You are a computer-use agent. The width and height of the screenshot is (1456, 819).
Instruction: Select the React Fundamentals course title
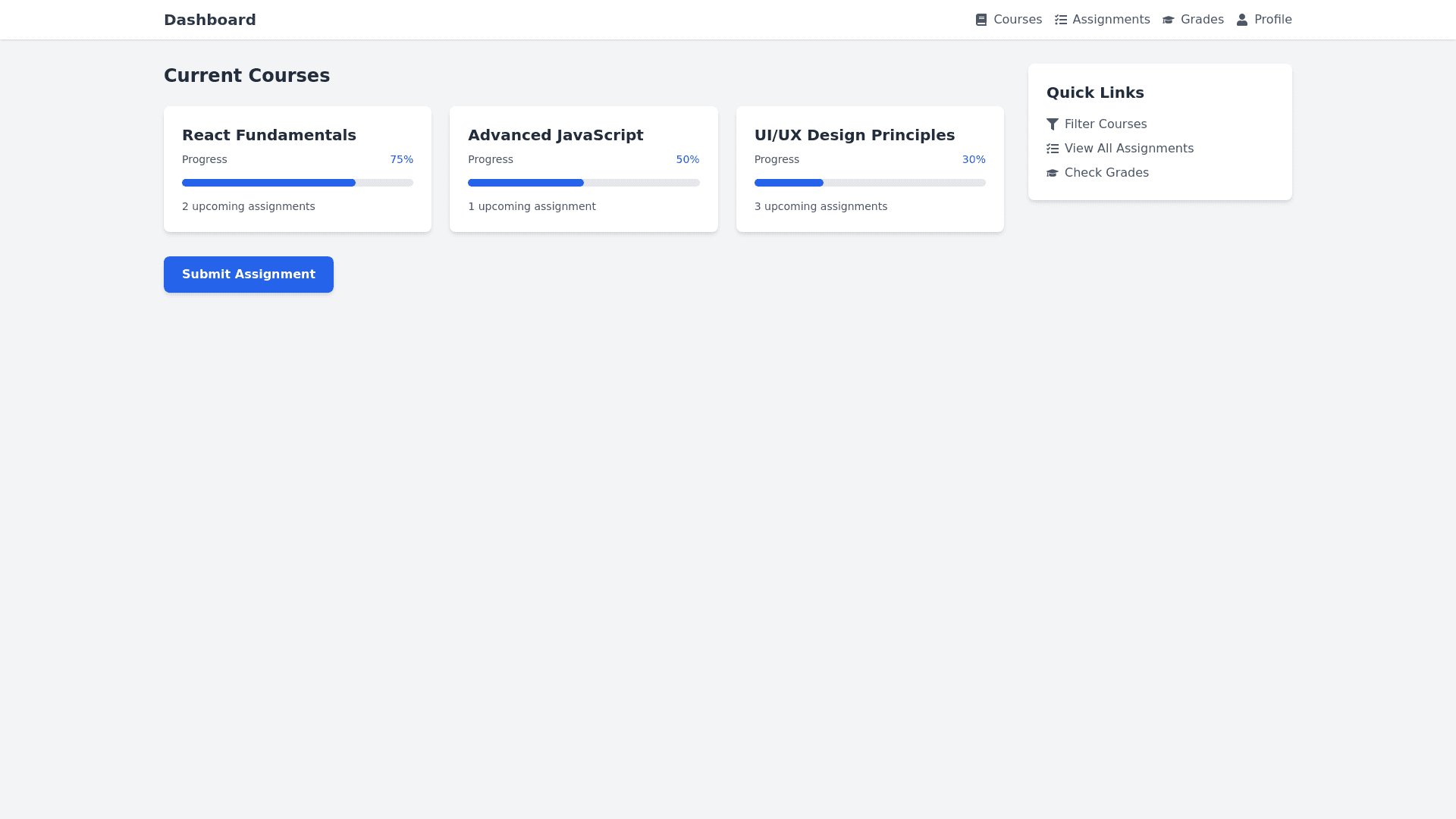pyautogui.click(x=268, y=135)
